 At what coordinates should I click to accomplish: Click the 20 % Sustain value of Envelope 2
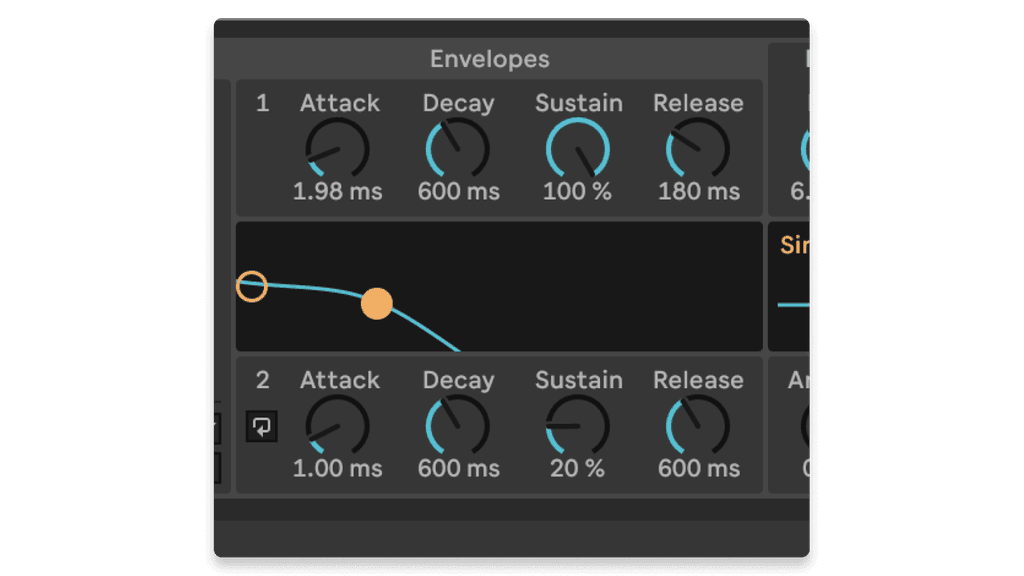[577, 468]
